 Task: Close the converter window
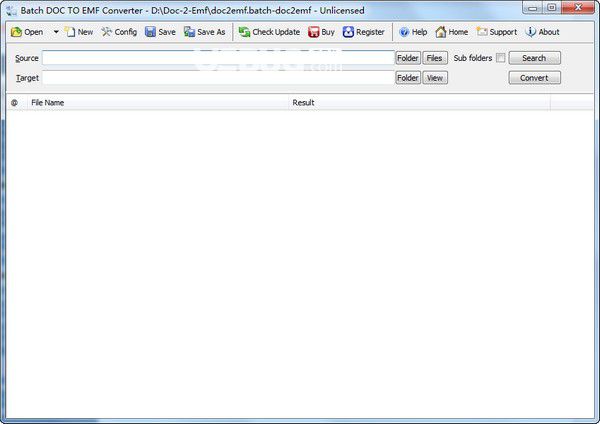pyautogui.click(x=578, y=8)
